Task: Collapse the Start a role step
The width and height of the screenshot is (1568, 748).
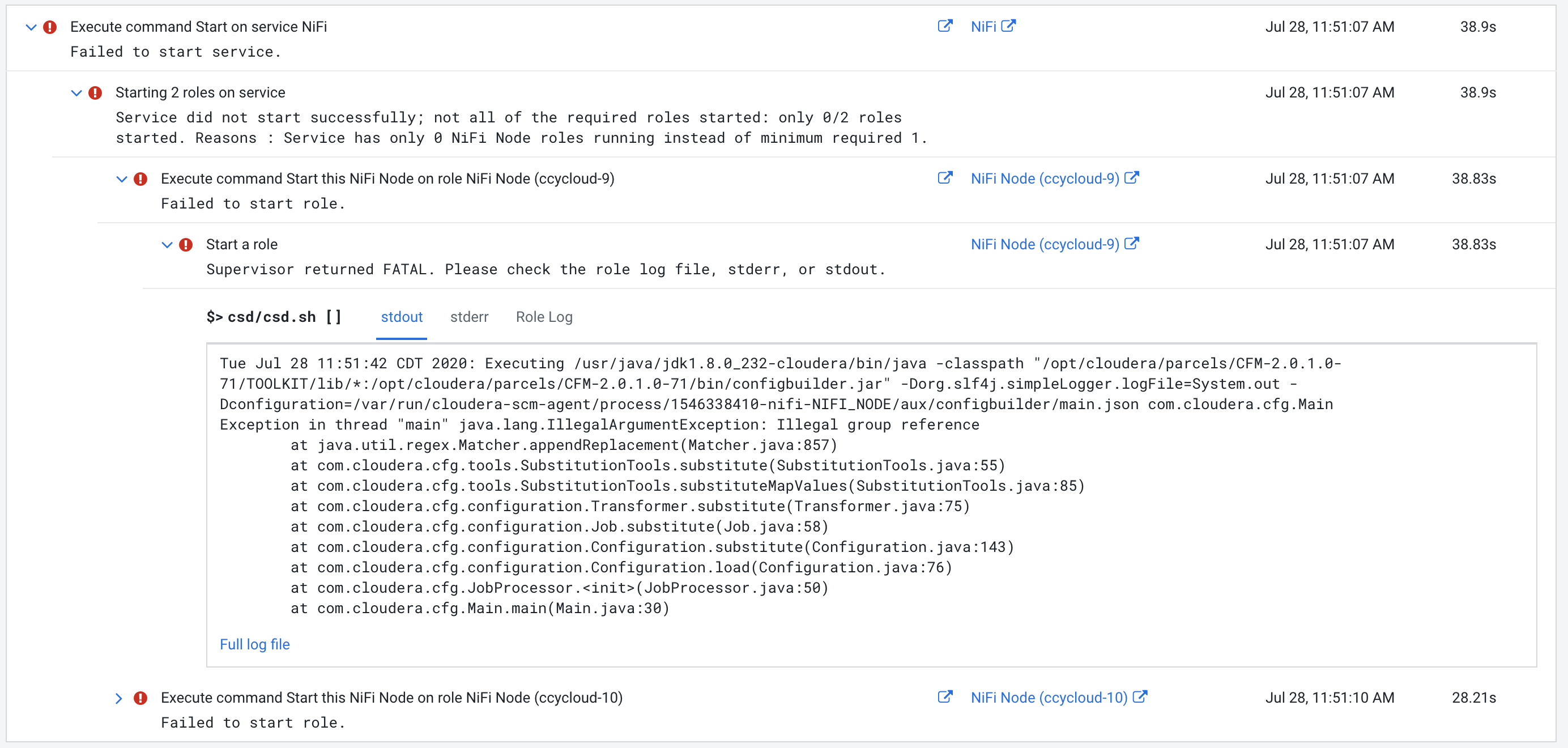Action: (167, 245)
